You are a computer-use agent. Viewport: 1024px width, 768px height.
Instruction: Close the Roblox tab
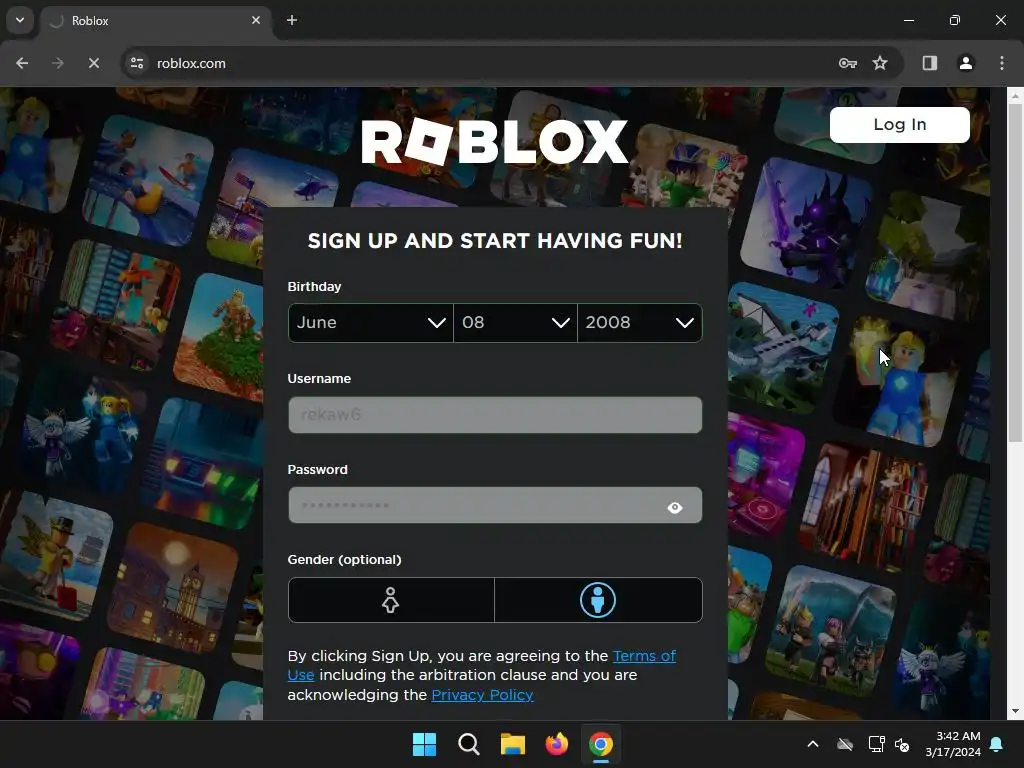click(256, 20)
